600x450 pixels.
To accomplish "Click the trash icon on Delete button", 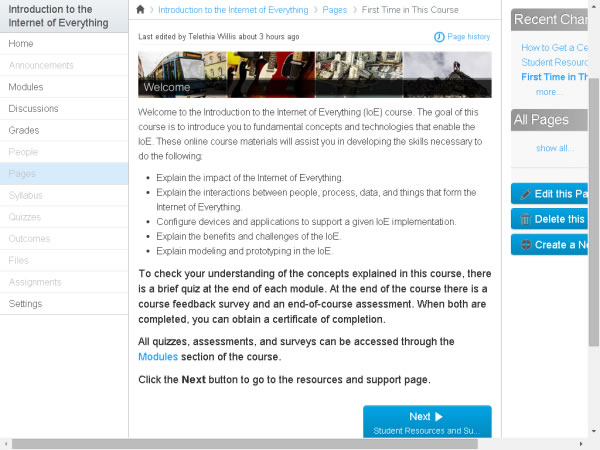I will click(x=525, y=219).
